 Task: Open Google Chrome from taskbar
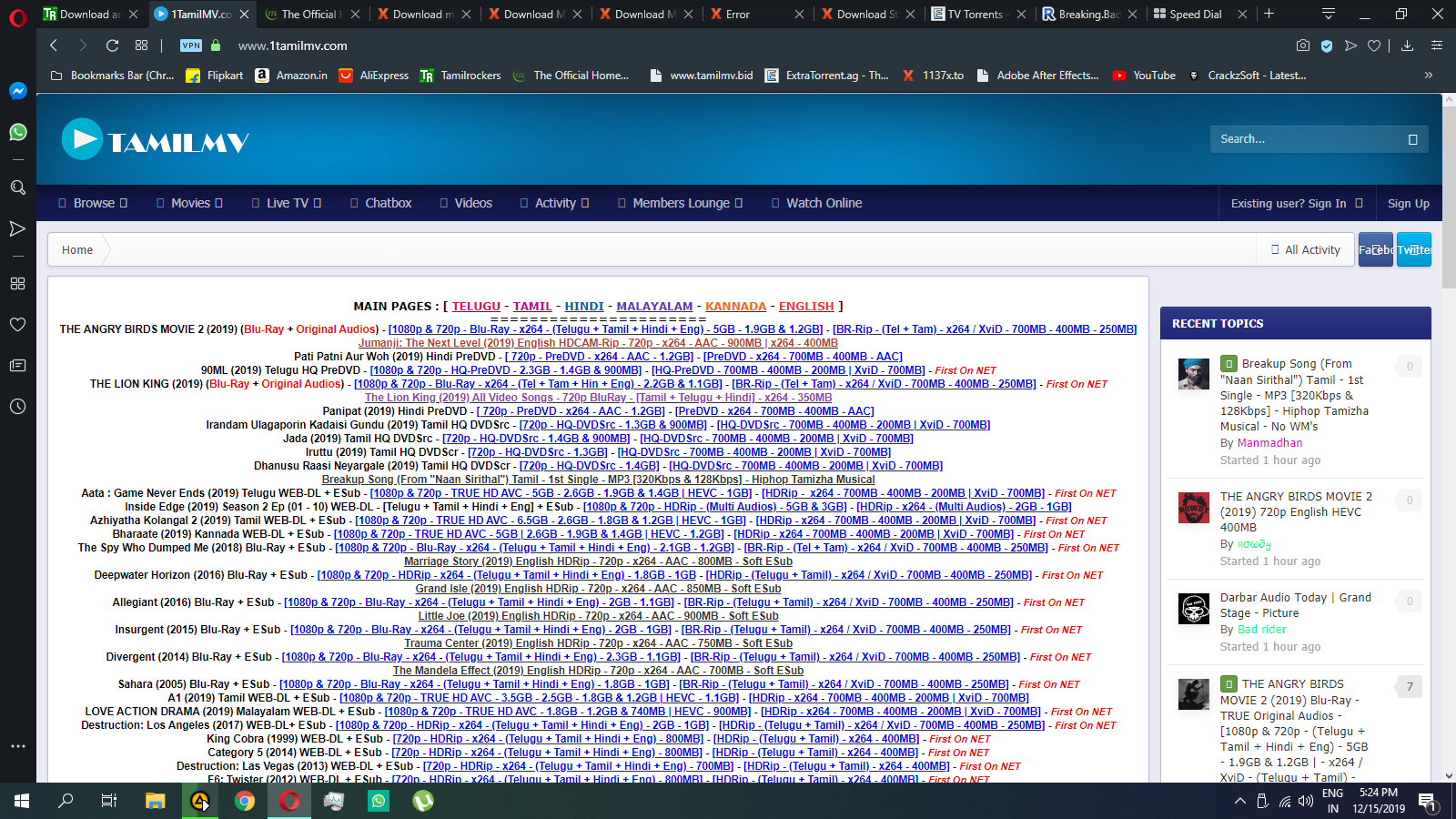[244, 801]
